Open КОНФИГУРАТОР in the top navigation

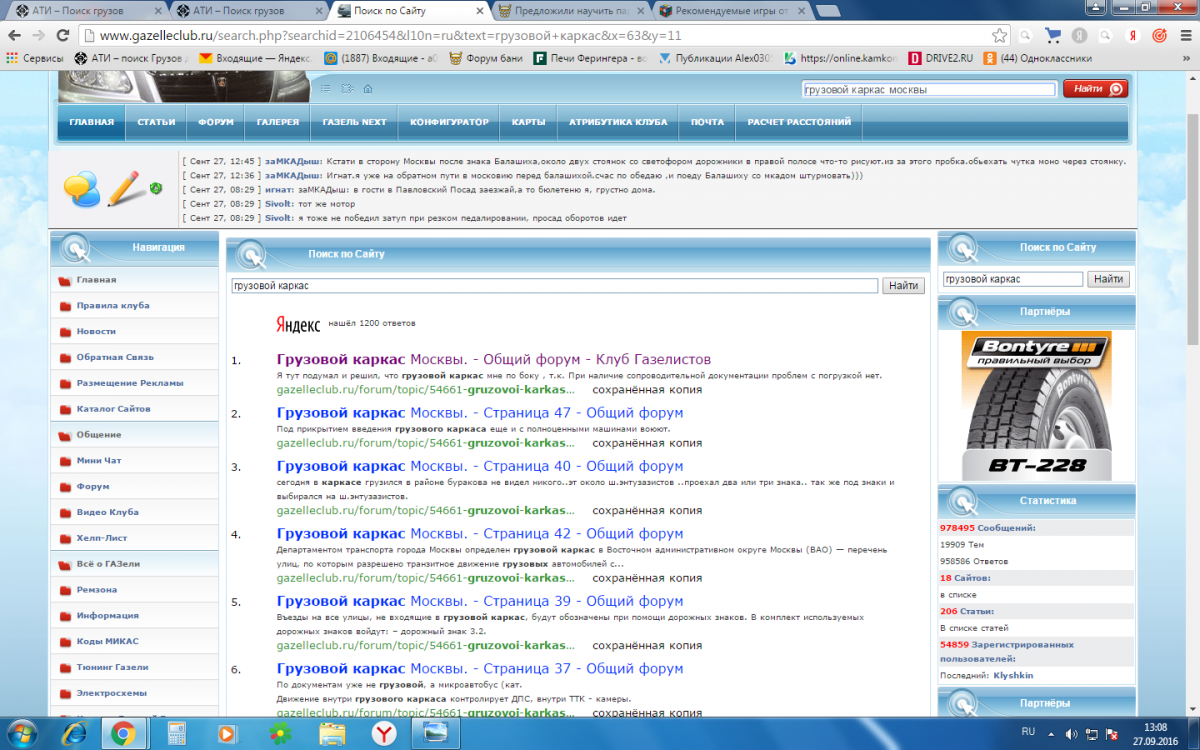coord(449,122)
